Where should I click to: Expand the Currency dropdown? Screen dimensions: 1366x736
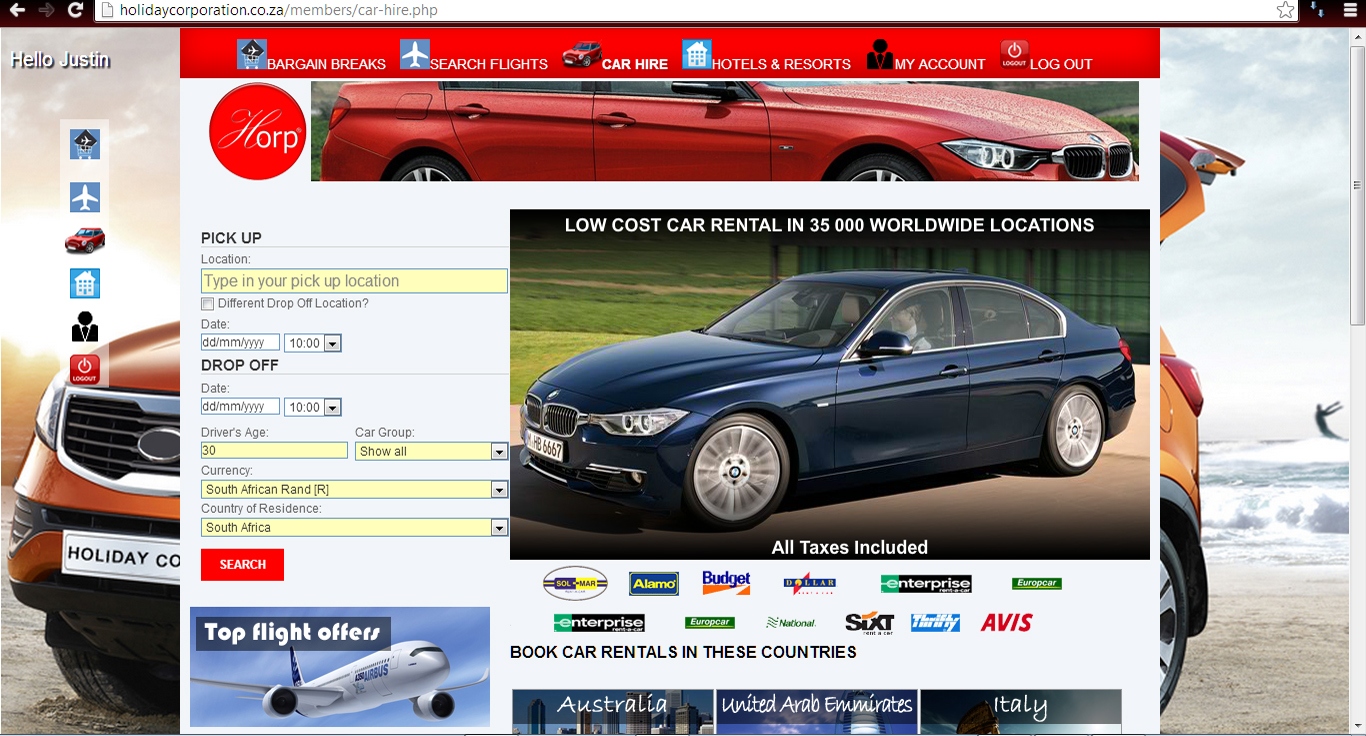pyautogui.click(x=354, y=490)
